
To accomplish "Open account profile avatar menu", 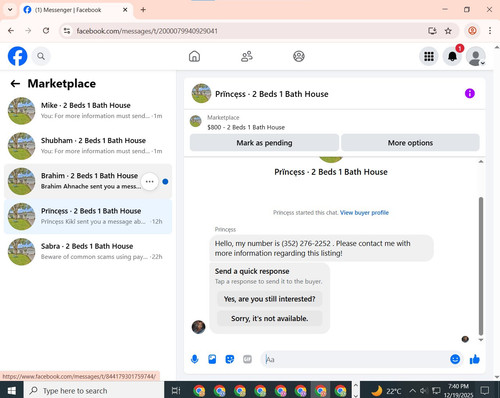I will (x=476, y=56).
